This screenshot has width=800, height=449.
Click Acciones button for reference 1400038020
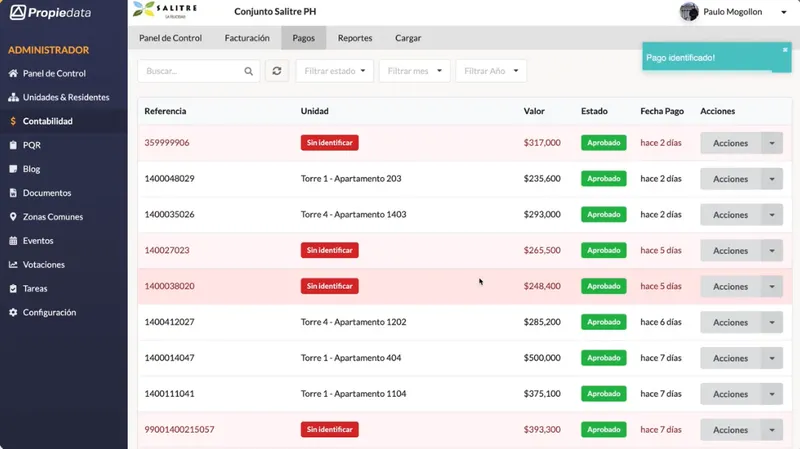point(731,287)
